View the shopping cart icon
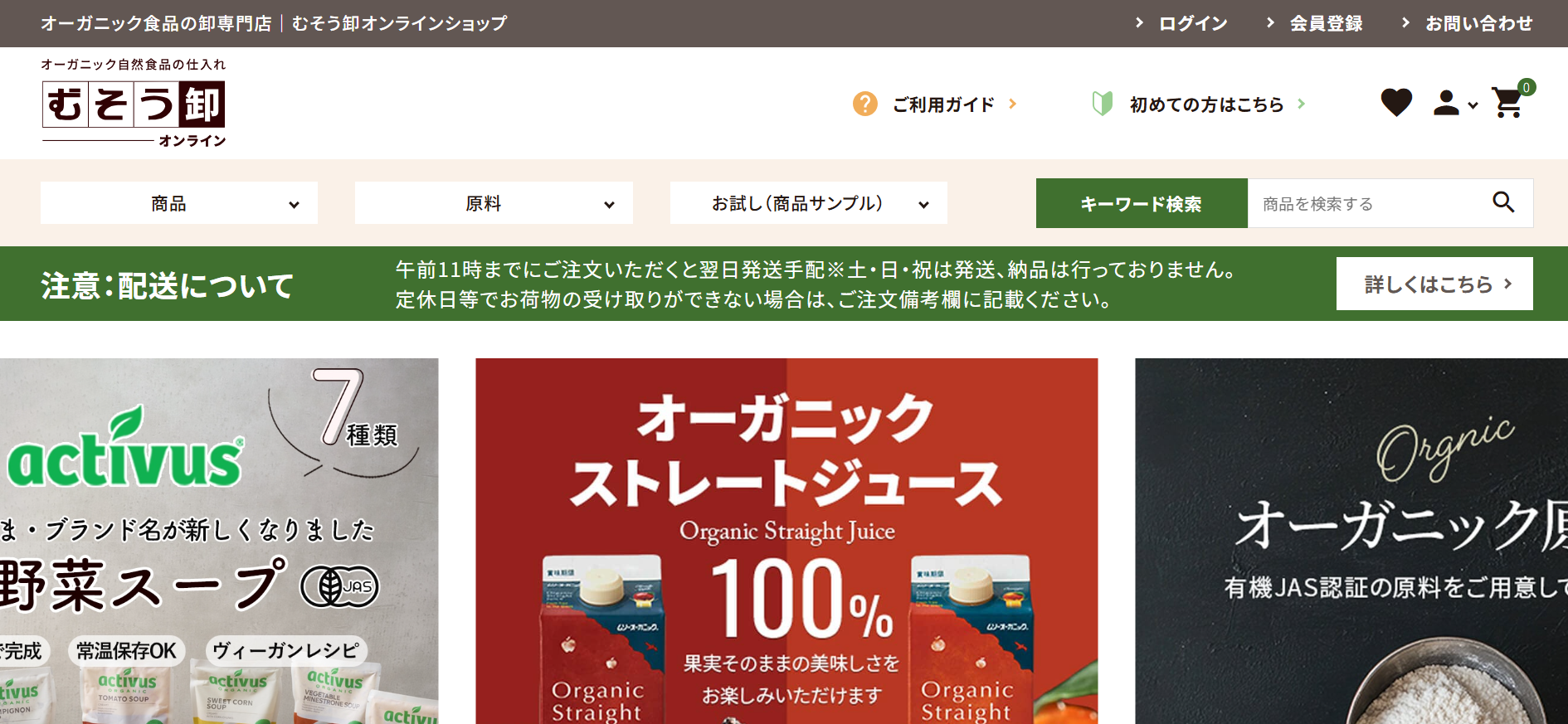Viewport: 1568px width, 724px height. pyautogui.click(x=1507, y=103)
